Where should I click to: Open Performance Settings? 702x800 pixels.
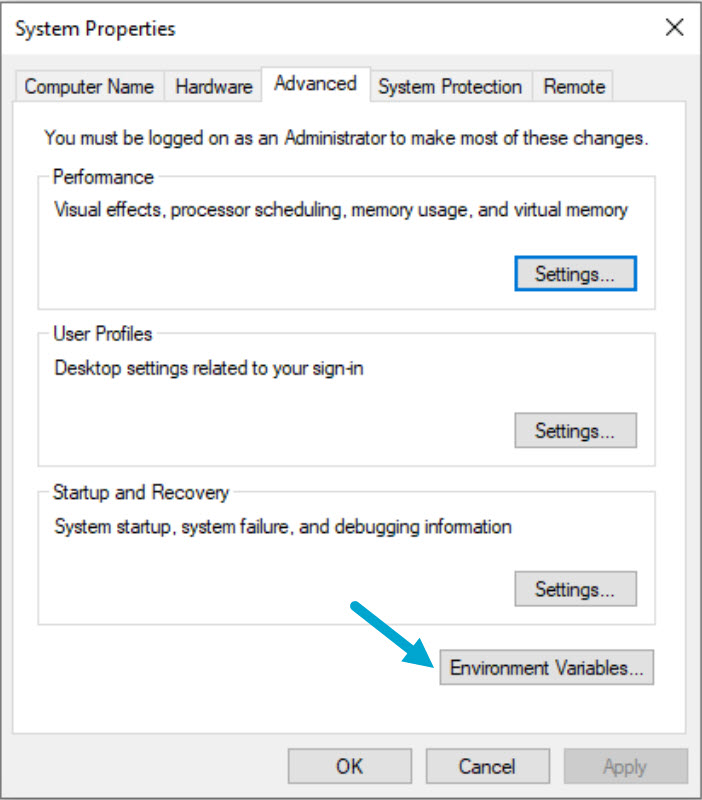click(x=575, y=273)
